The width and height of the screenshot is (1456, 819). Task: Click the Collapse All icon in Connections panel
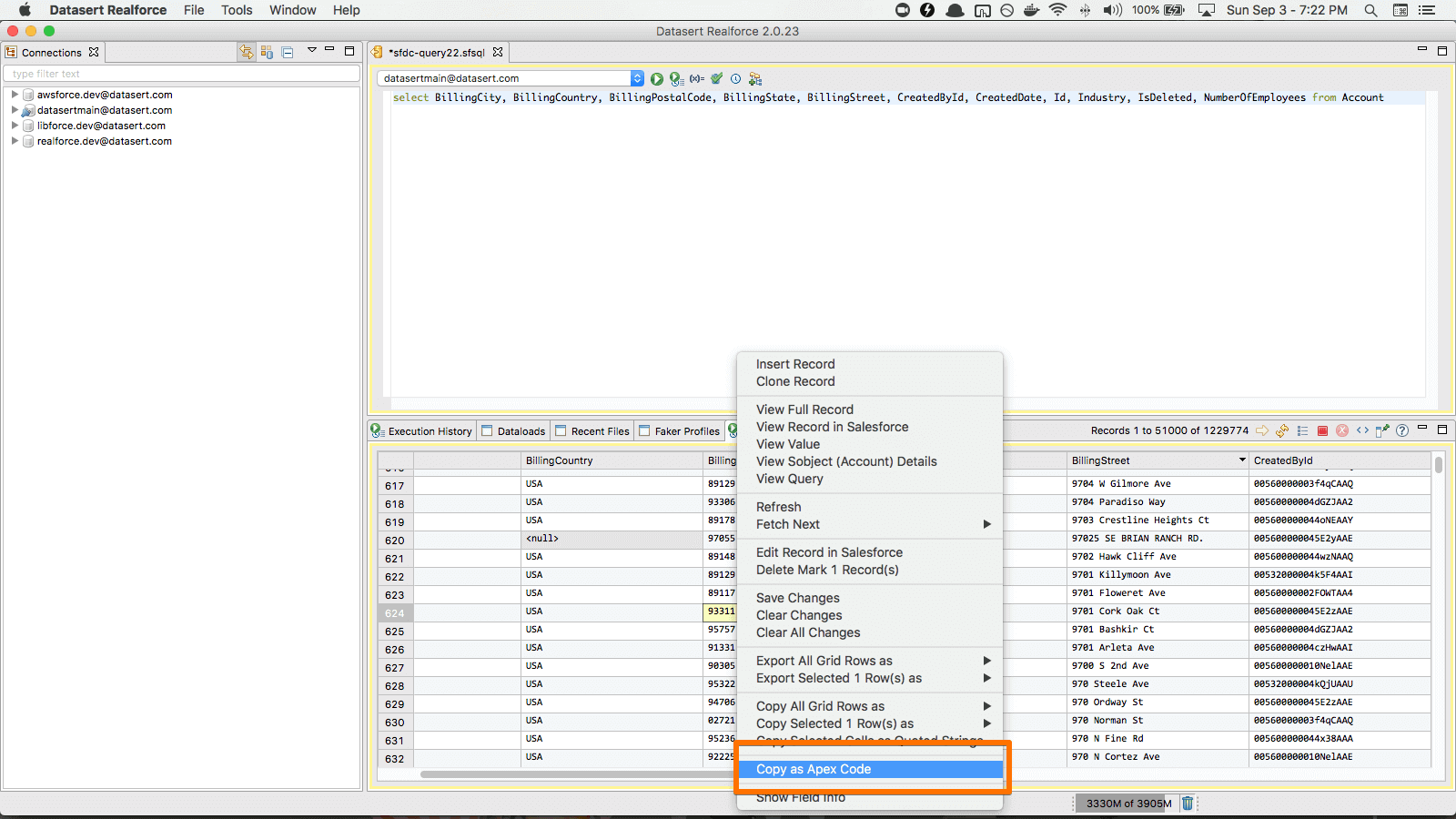288,53
